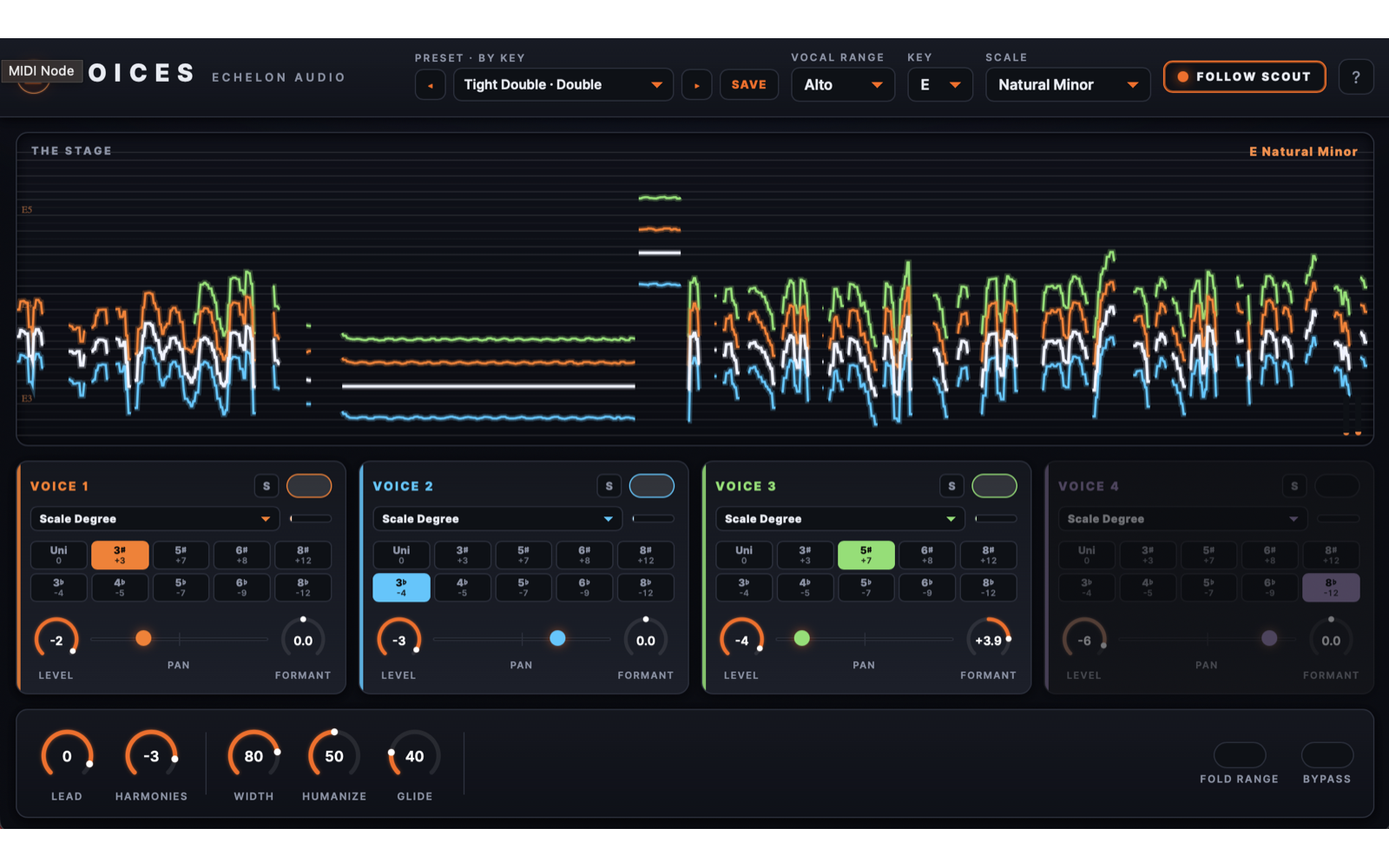Click Voice 2 blue pan slider handle
1389x868 pixels.
pos(557,639)
